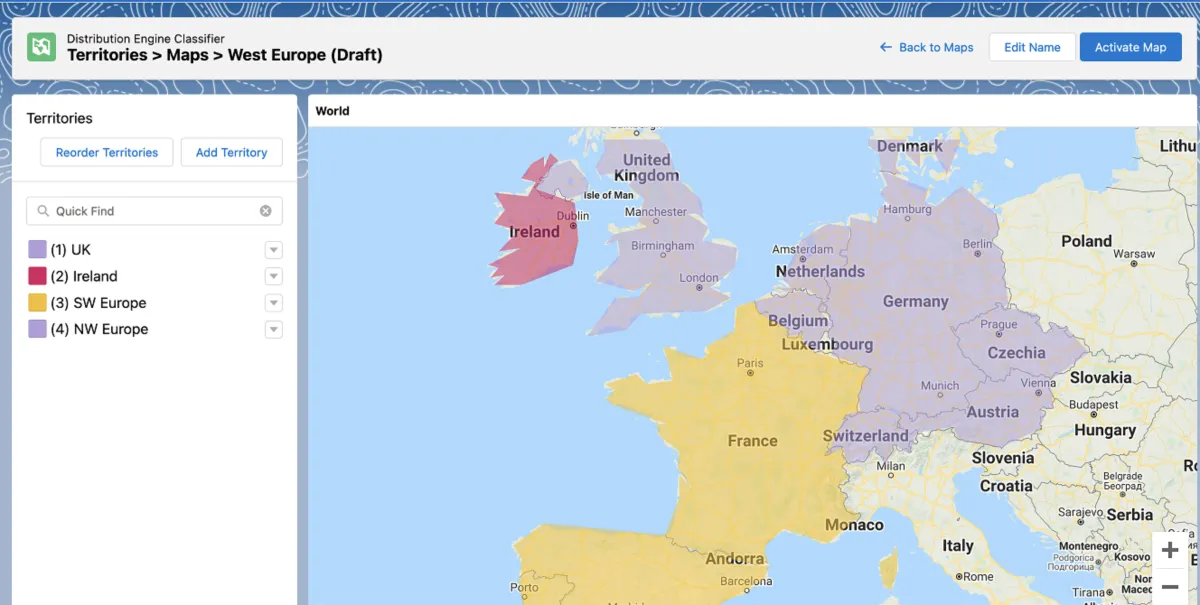Click the Edit Name button
This screenshot has width=1200, height=605.
point(1032,47)
